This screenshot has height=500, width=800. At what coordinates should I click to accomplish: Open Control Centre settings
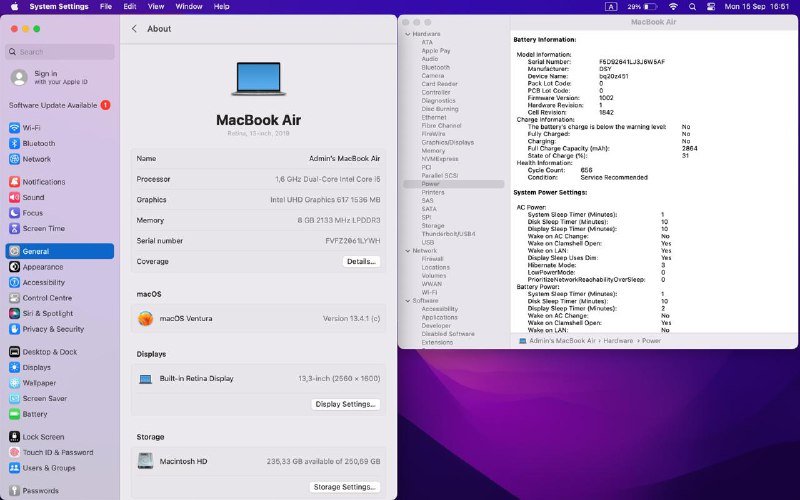click(x=40, y=298)
